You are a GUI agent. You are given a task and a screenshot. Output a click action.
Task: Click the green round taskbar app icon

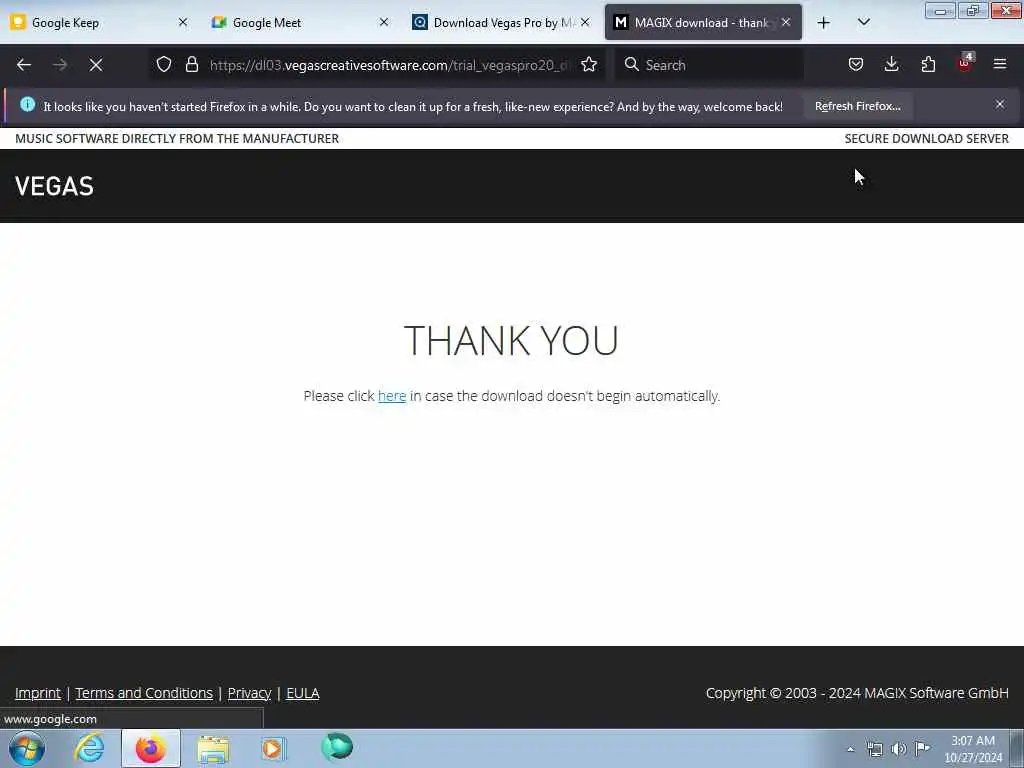(x=337, y=747)
